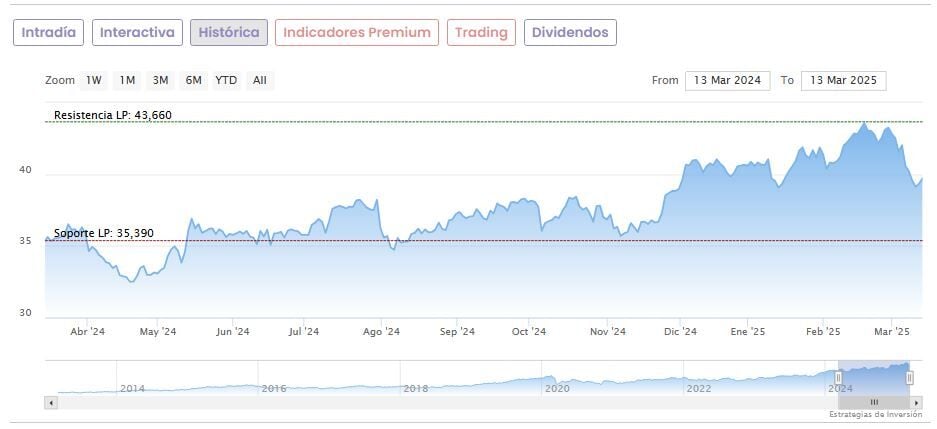Click the scrollbar left arrow
The width and height of the screenshot is (937, 429).
tap(51, 402)
